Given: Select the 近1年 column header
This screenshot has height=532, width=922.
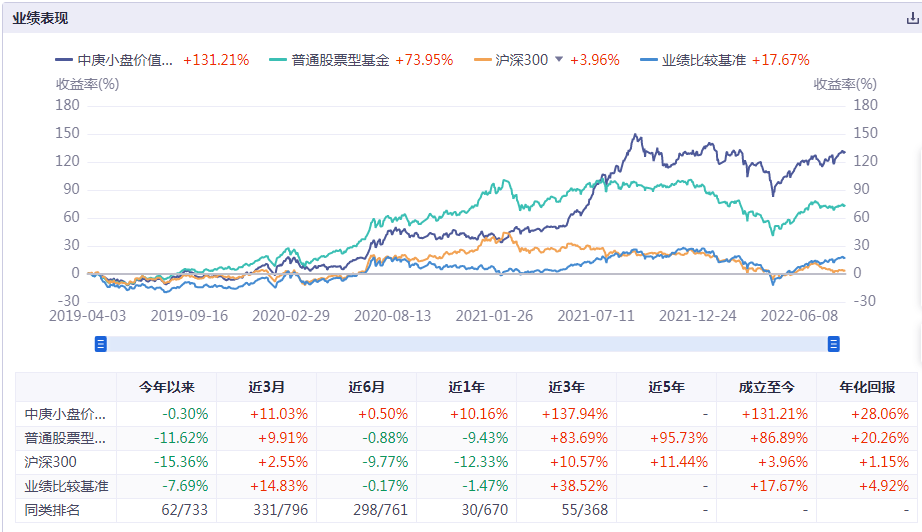Looking at the screenshot, I should click(466, 387).
